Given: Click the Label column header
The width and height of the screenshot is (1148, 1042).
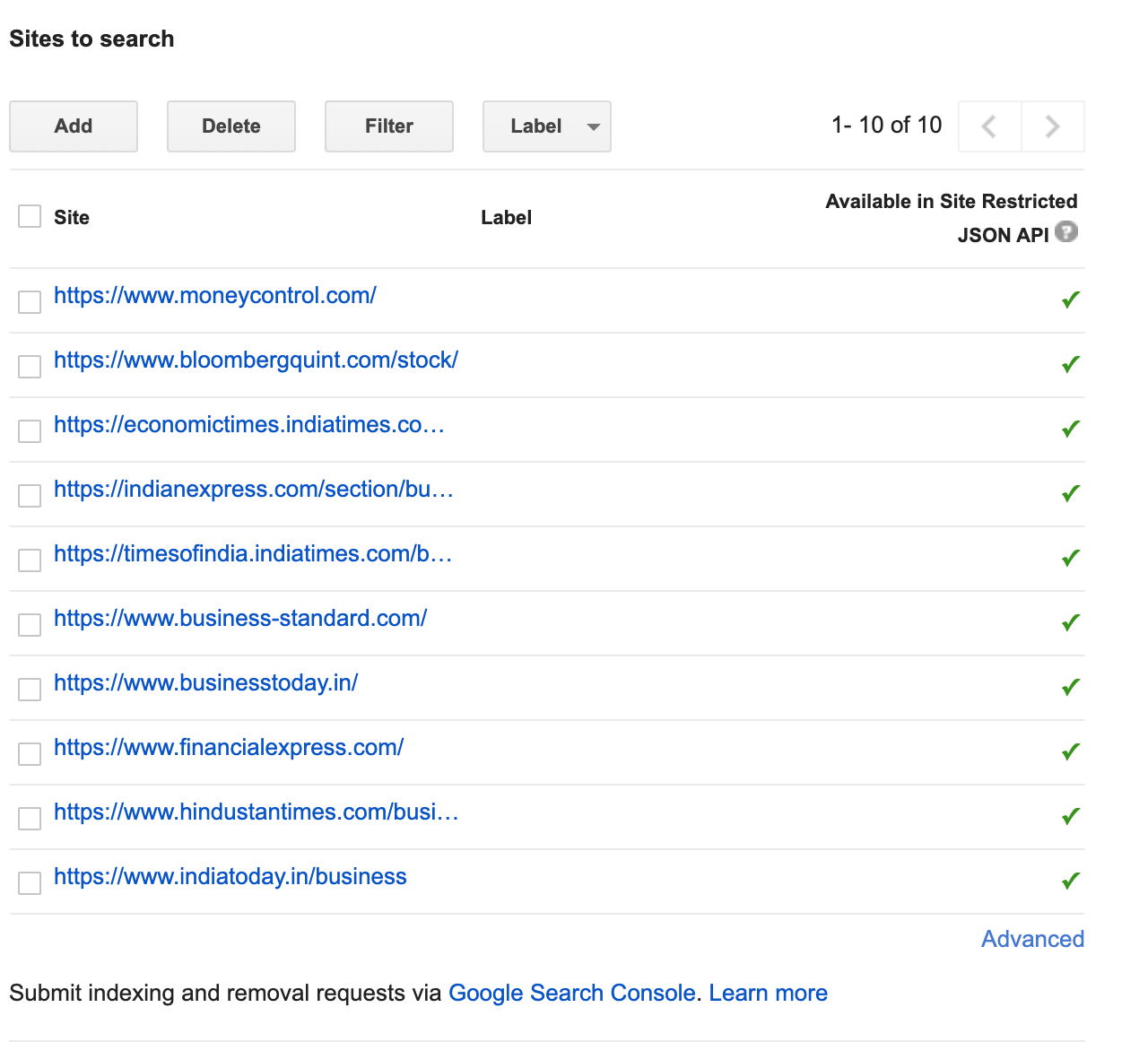Looking at the screenshot, I should tap(507, 218).
